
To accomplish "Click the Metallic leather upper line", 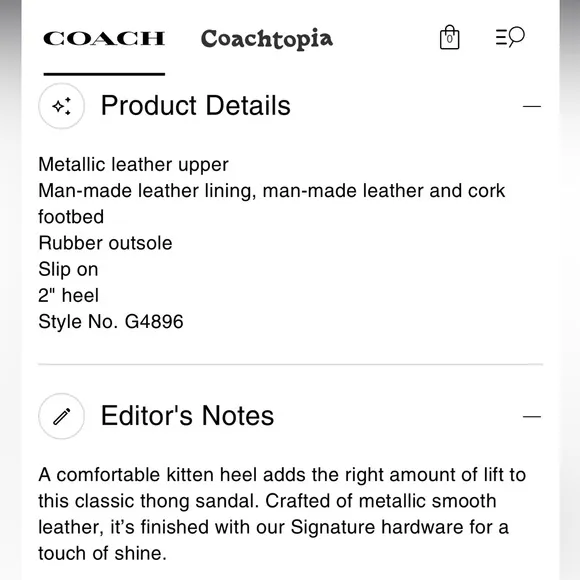I will pos(134,165).
